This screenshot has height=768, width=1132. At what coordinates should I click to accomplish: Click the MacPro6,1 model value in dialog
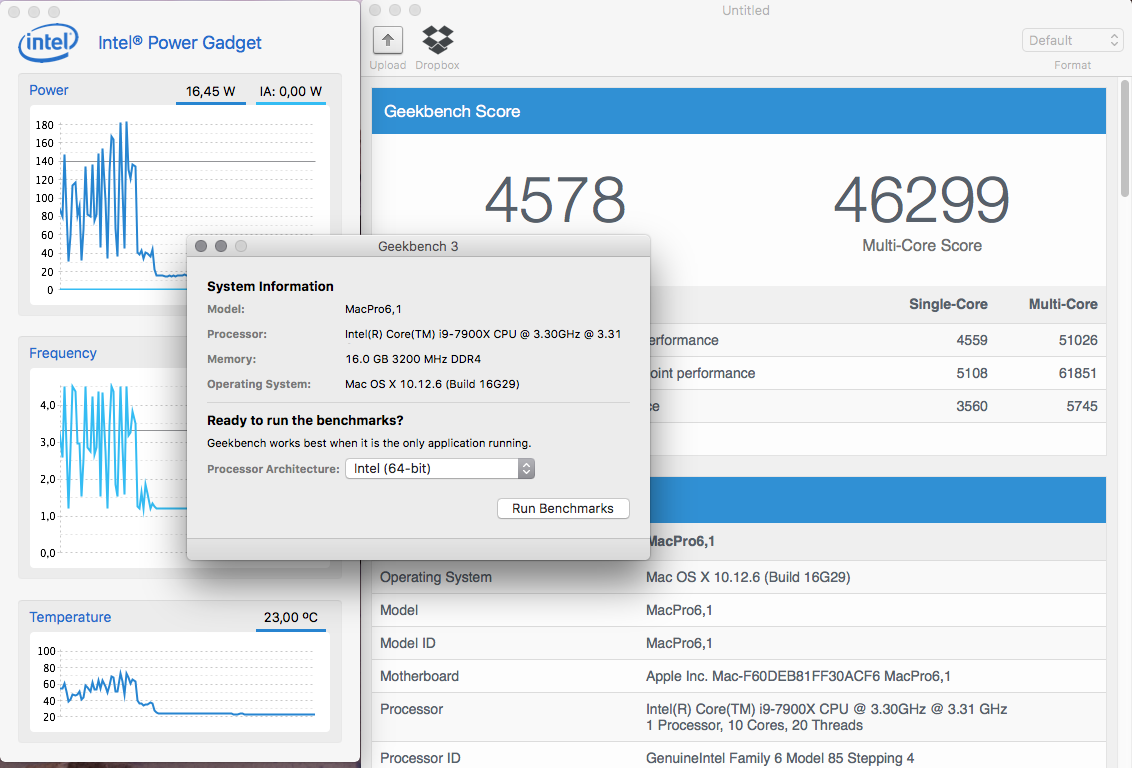(x=373, y=309)
